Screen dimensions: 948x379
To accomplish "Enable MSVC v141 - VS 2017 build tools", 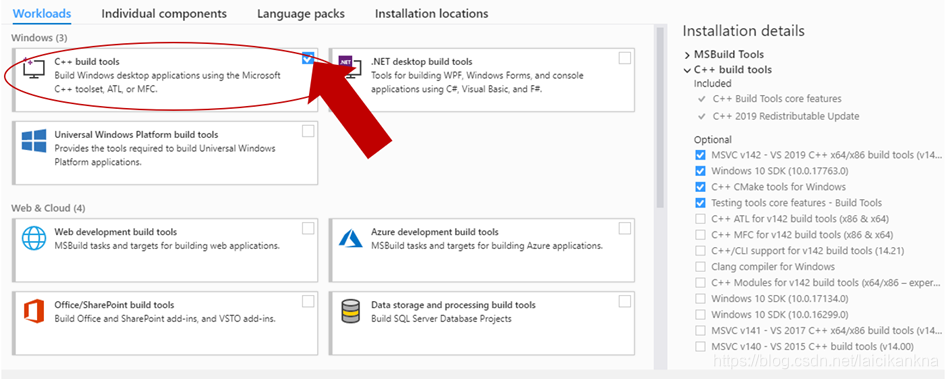I will (x=700, y=331).
